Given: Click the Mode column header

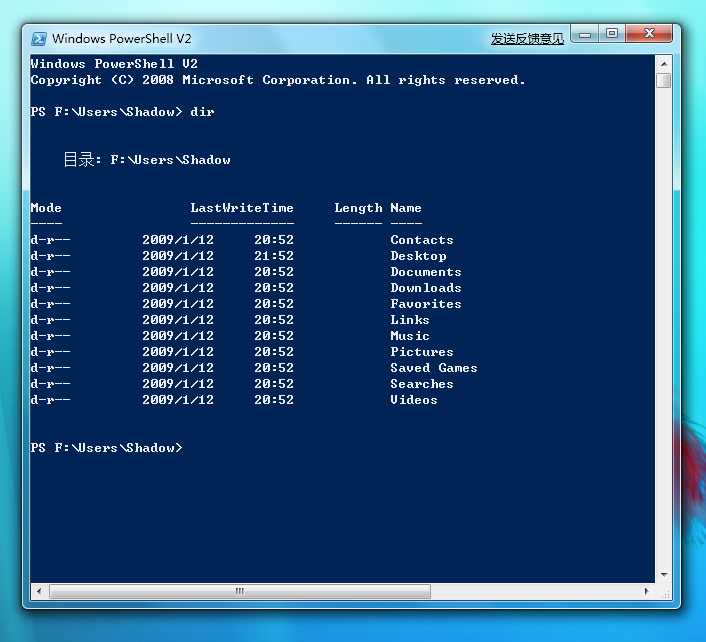Looking at the screenshot, I should point(46,208).
